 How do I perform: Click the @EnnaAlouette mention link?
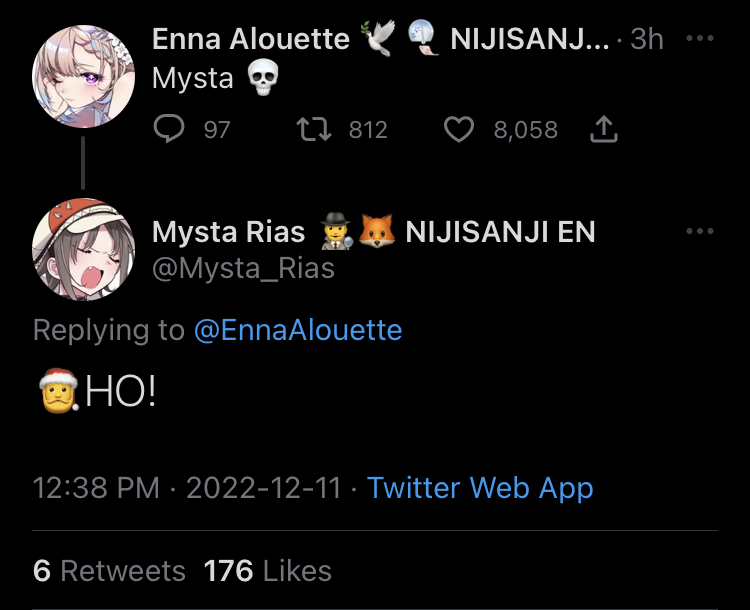[x=297, y=330]
